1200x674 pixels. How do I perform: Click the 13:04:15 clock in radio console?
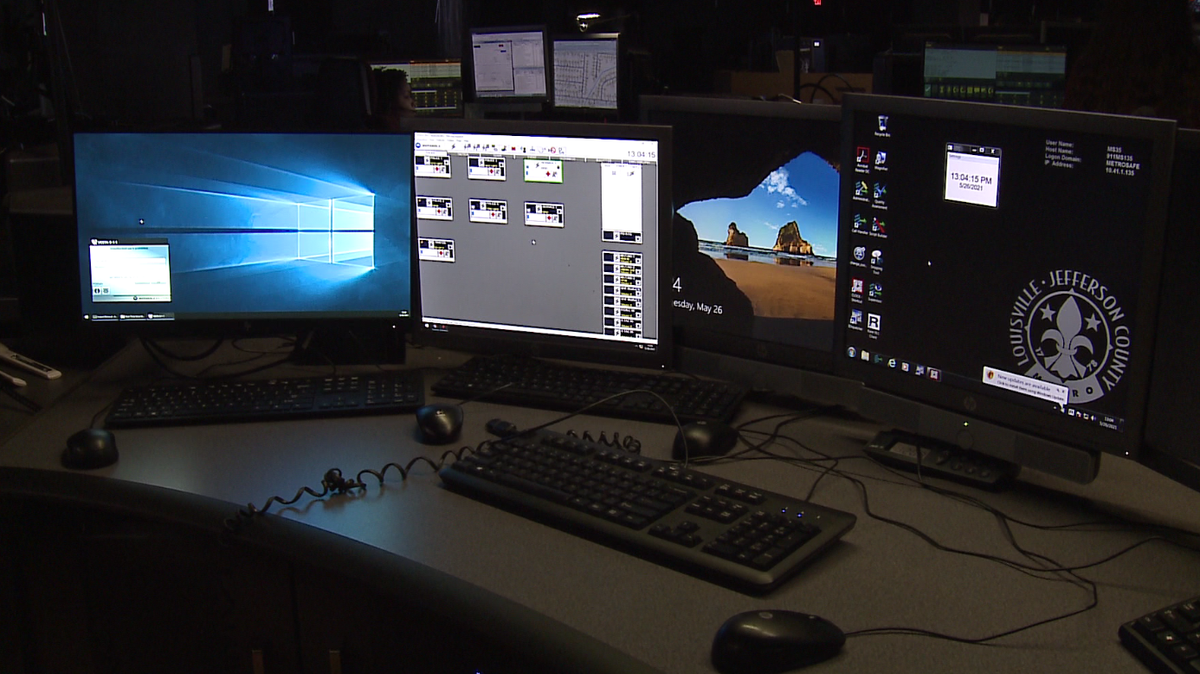click(641, 154)
